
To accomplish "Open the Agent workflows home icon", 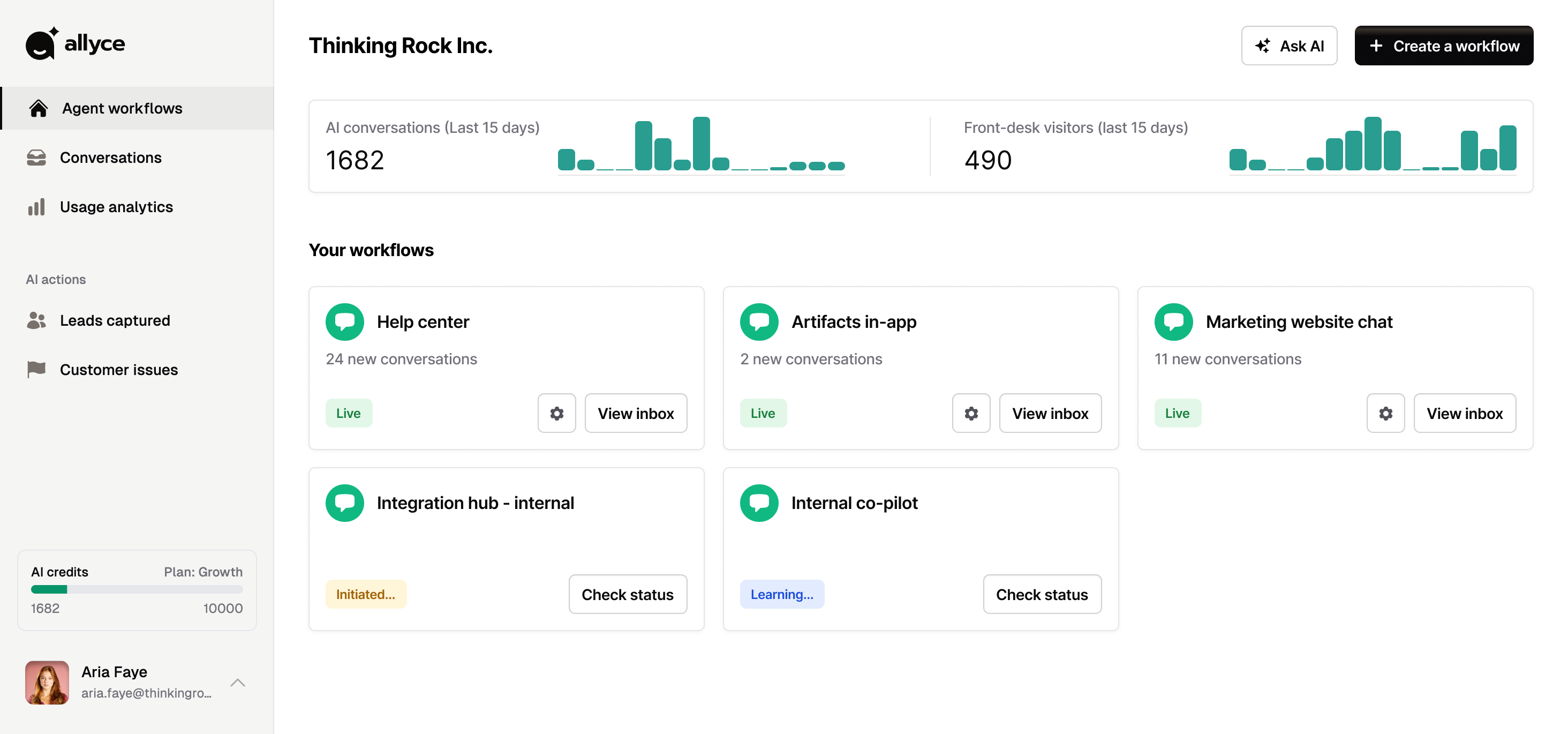I will pos(39,108).
